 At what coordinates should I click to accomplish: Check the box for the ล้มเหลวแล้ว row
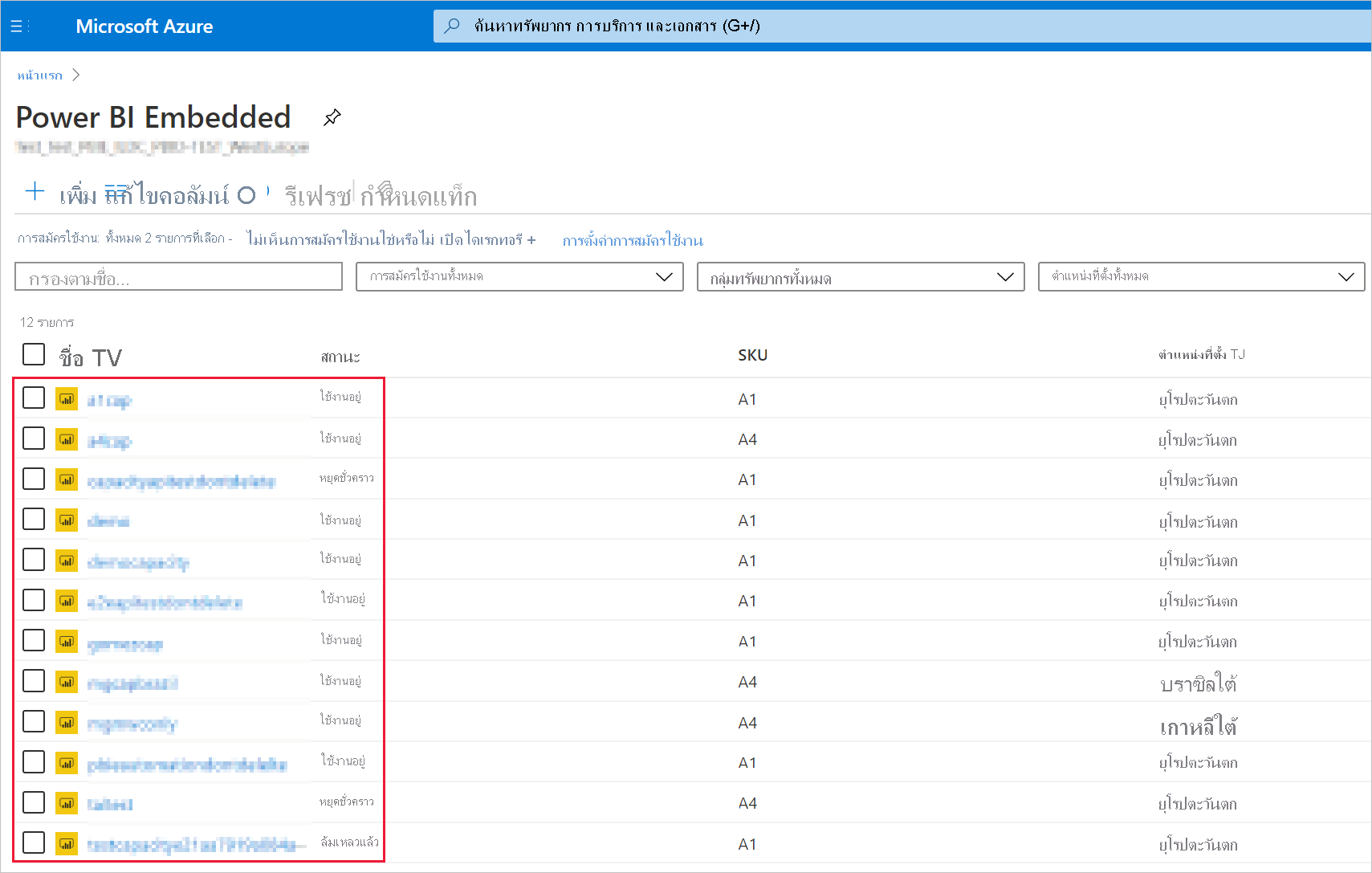34,842
